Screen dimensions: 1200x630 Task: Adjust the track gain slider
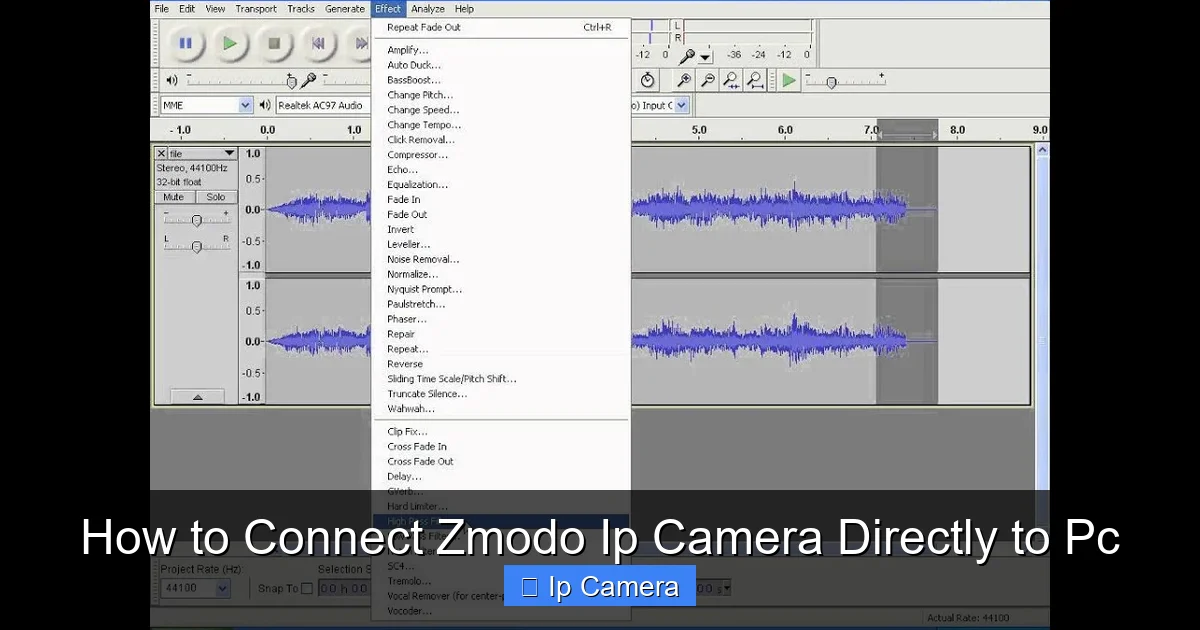pyautogui.click(x=197, y=220)
